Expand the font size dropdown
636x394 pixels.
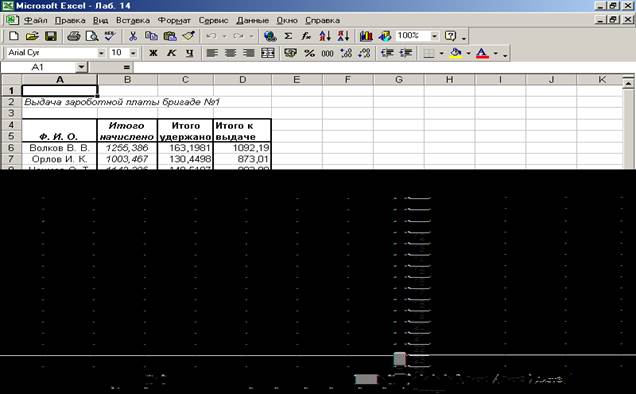[133, 53]
